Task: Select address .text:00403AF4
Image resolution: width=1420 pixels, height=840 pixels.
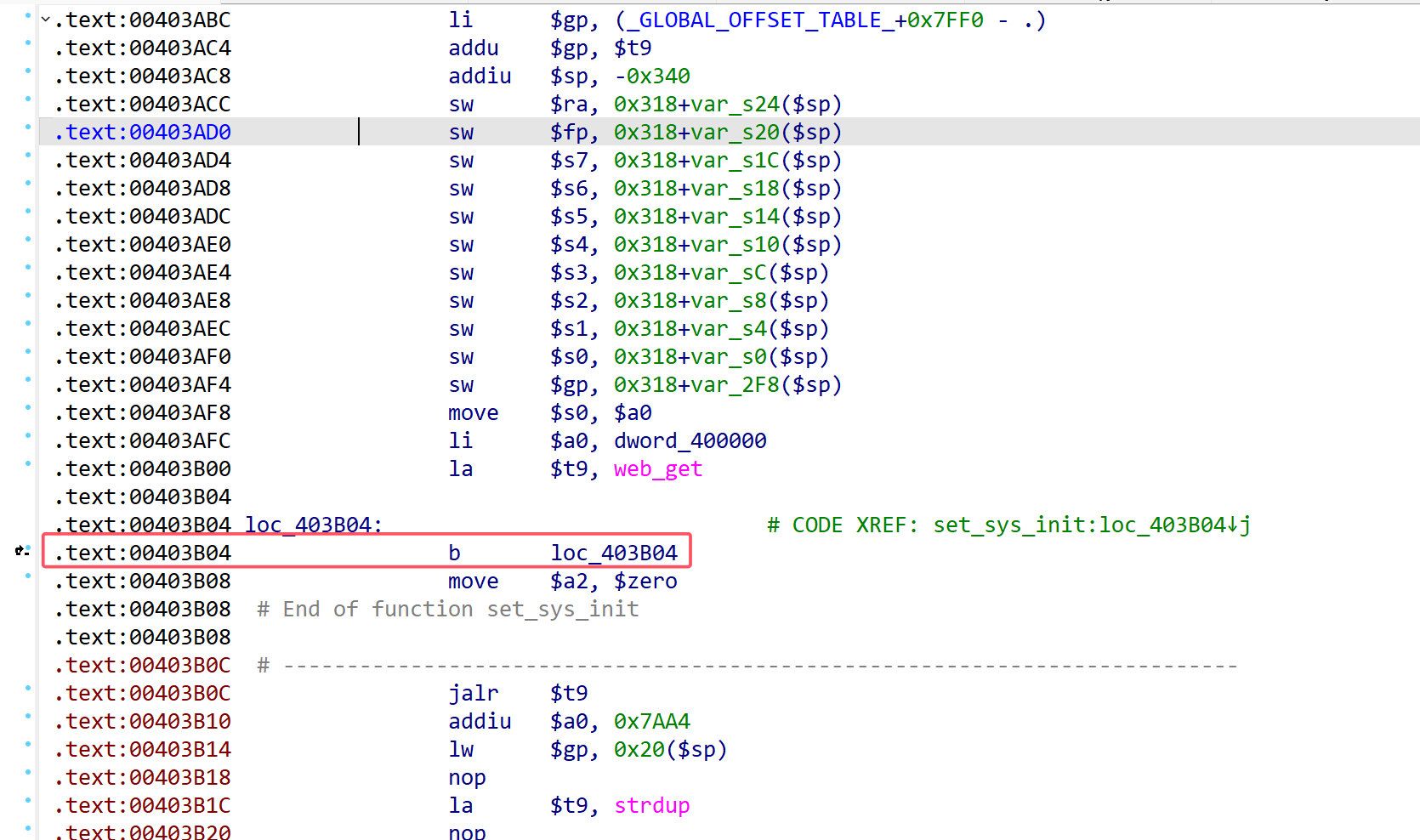Action: (142, 384)
